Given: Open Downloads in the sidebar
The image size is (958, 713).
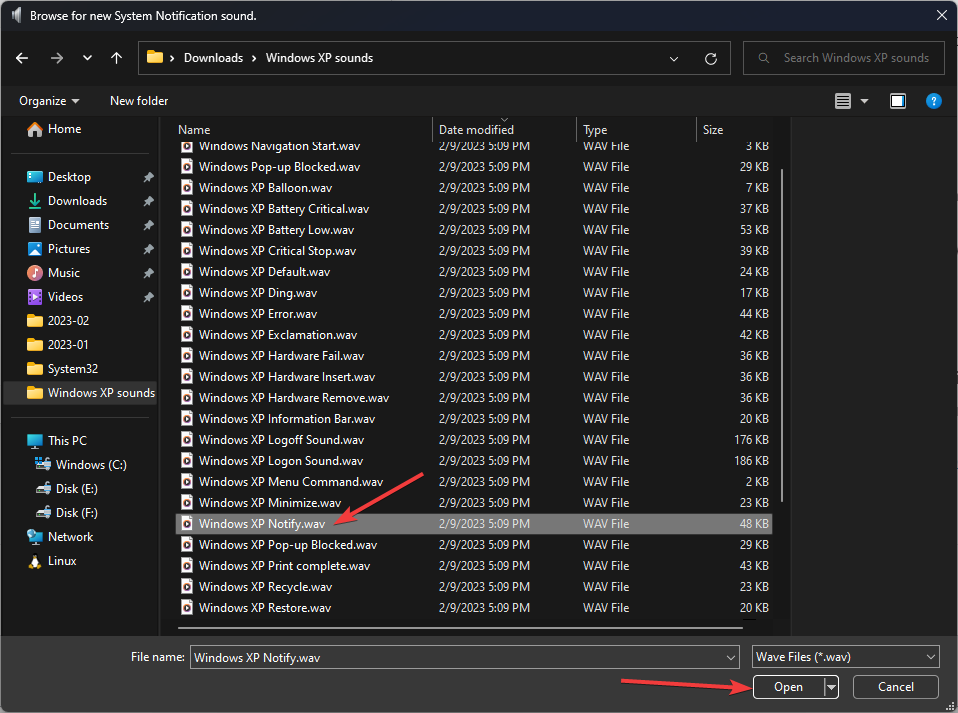Looking at the screenshot, I should [67, 200].
